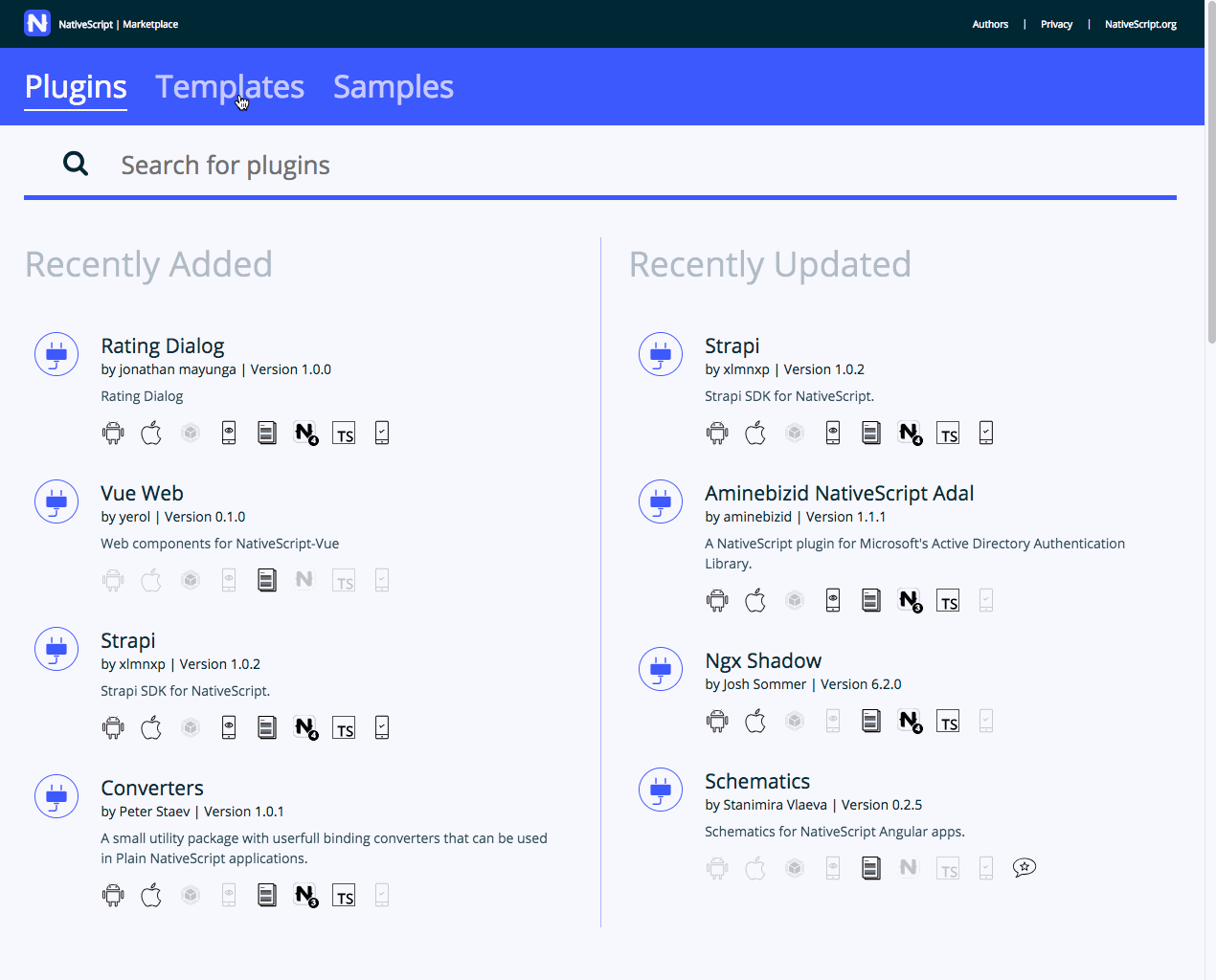Click 'by jonathan mayunga | Version 1.0.0' text
This screenshot has height=980, width=1216.
point(216,369)
